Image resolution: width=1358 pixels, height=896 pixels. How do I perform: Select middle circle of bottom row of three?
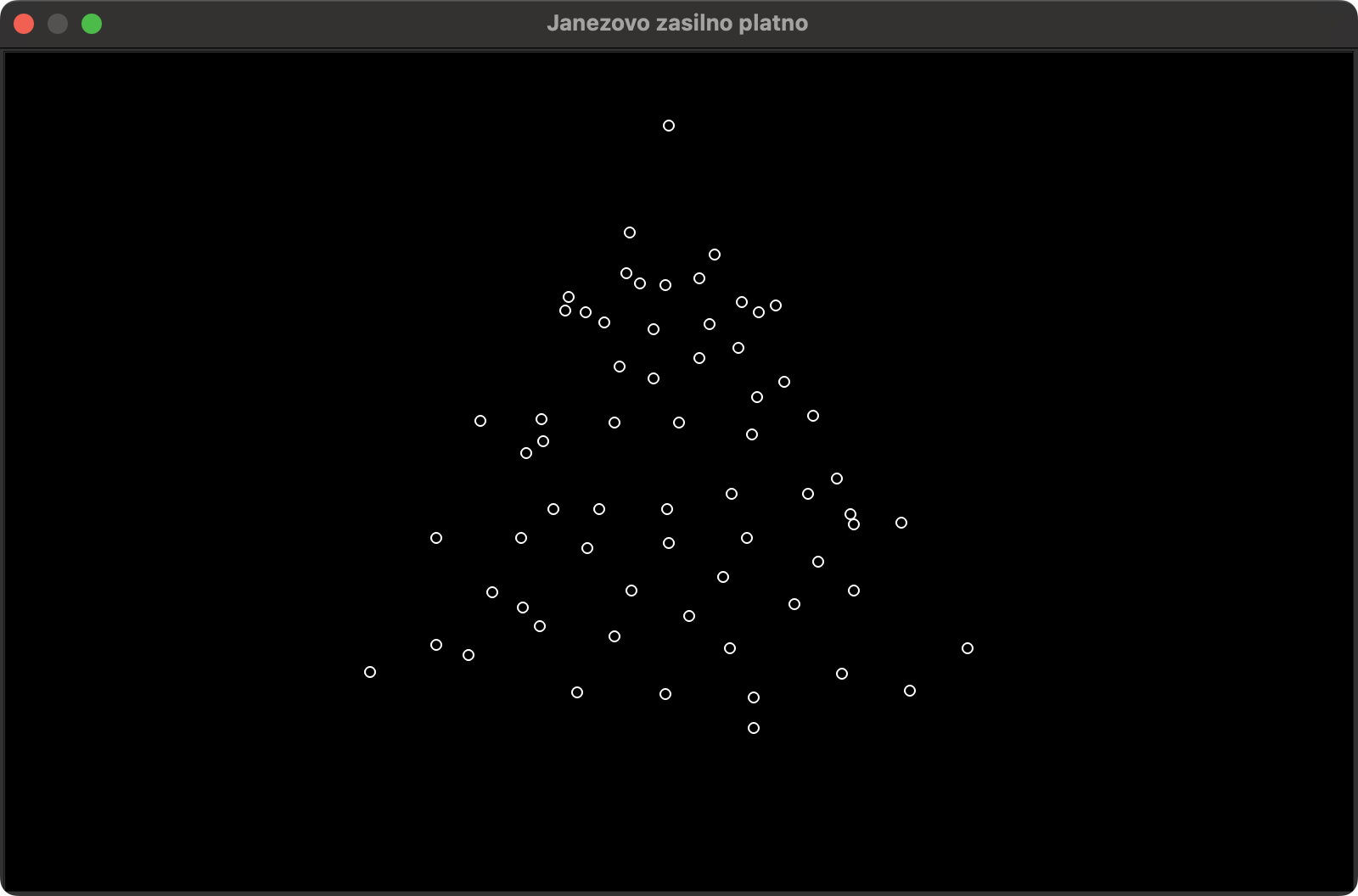(665, 694)
